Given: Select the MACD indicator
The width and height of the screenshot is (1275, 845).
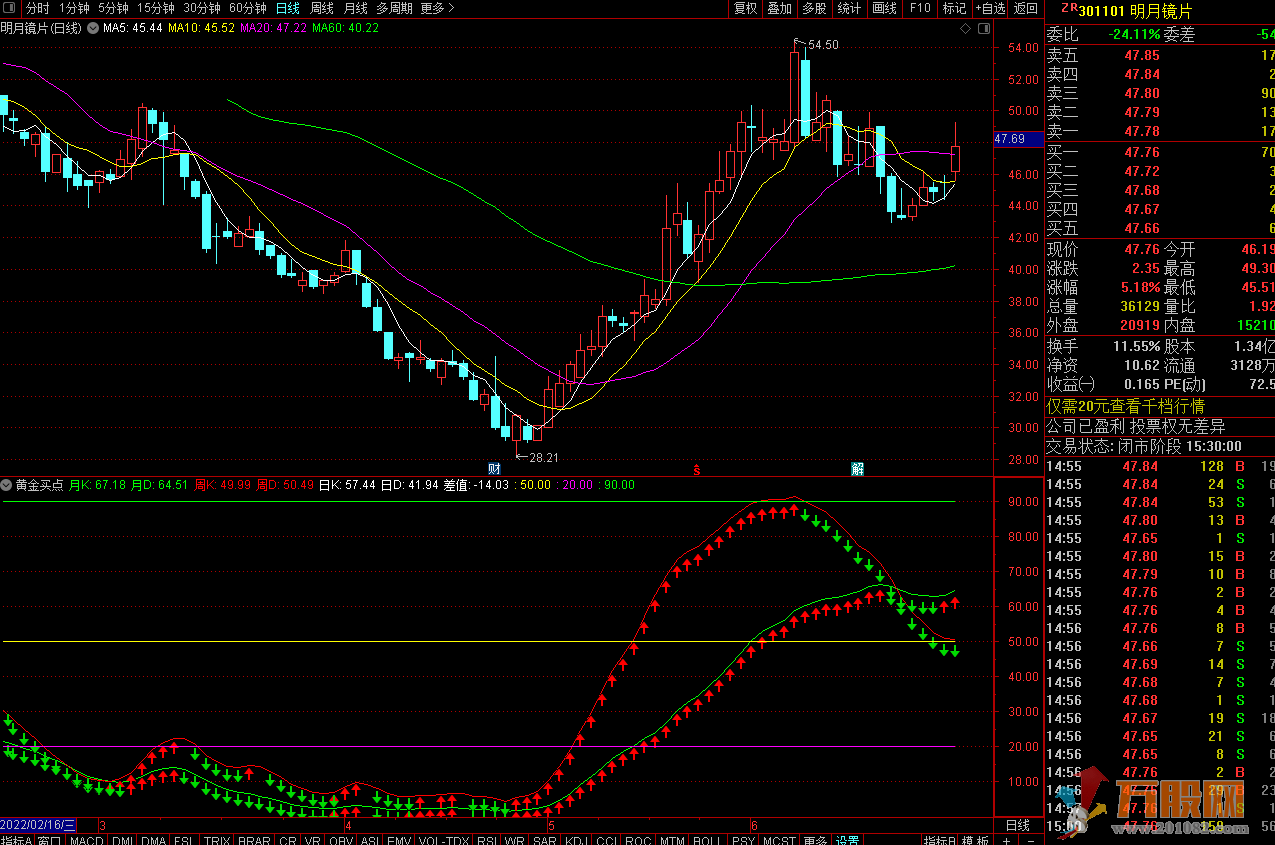Looking at the screenshot, I should pyautogui.click(x=86, y=841).
